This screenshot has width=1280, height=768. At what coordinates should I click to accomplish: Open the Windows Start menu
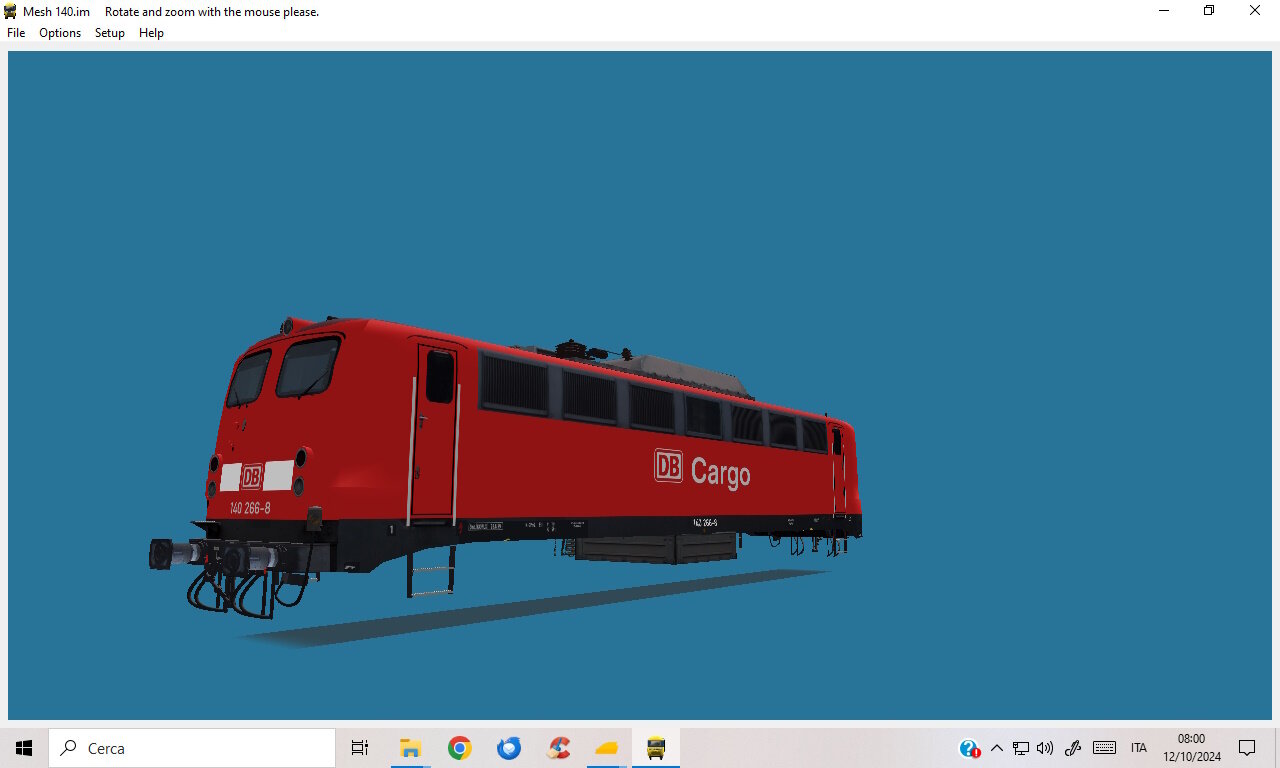(x=24, y=748)
